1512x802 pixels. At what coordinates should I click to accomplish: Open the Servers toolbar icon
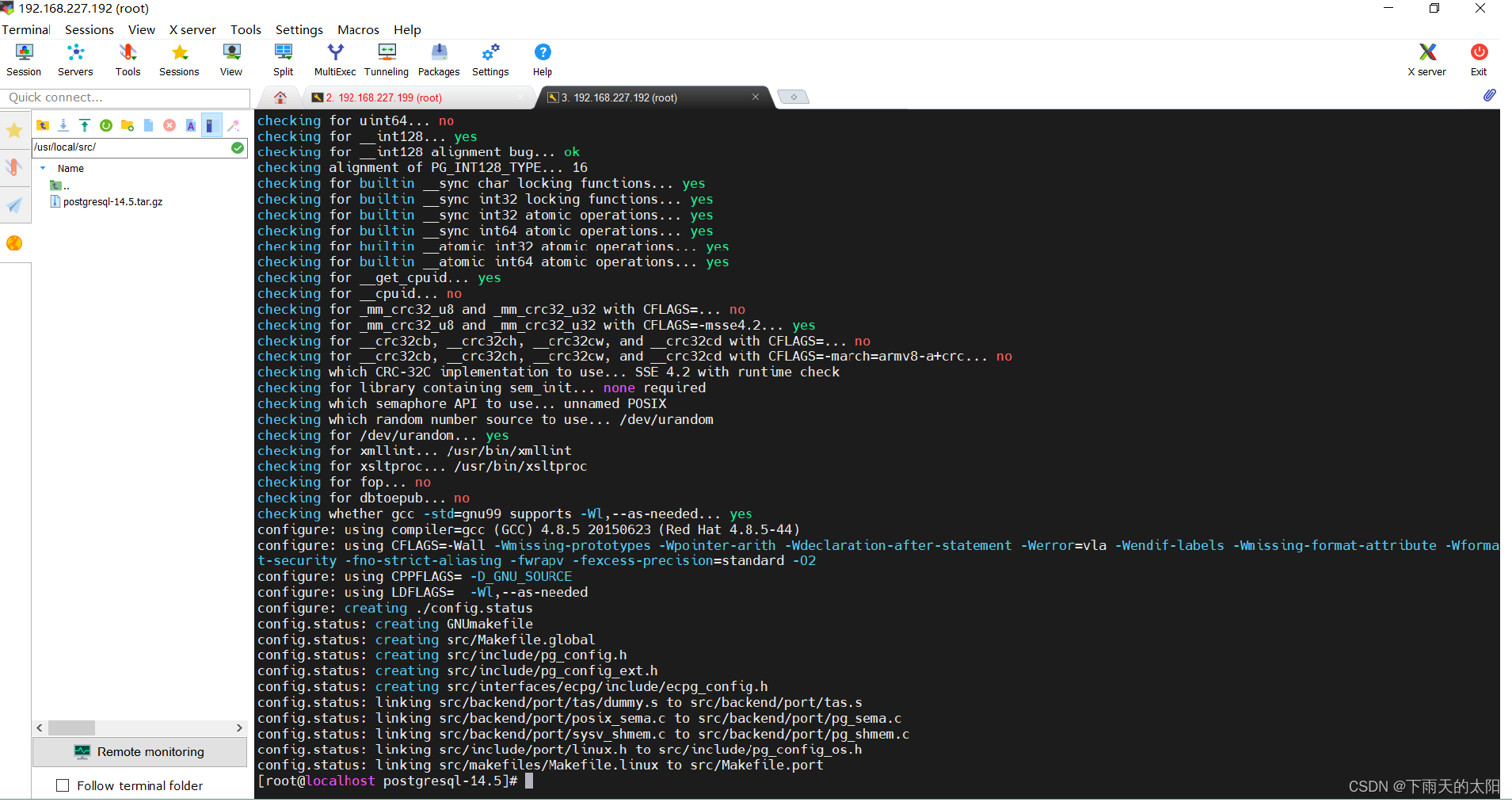coord(75,60)
